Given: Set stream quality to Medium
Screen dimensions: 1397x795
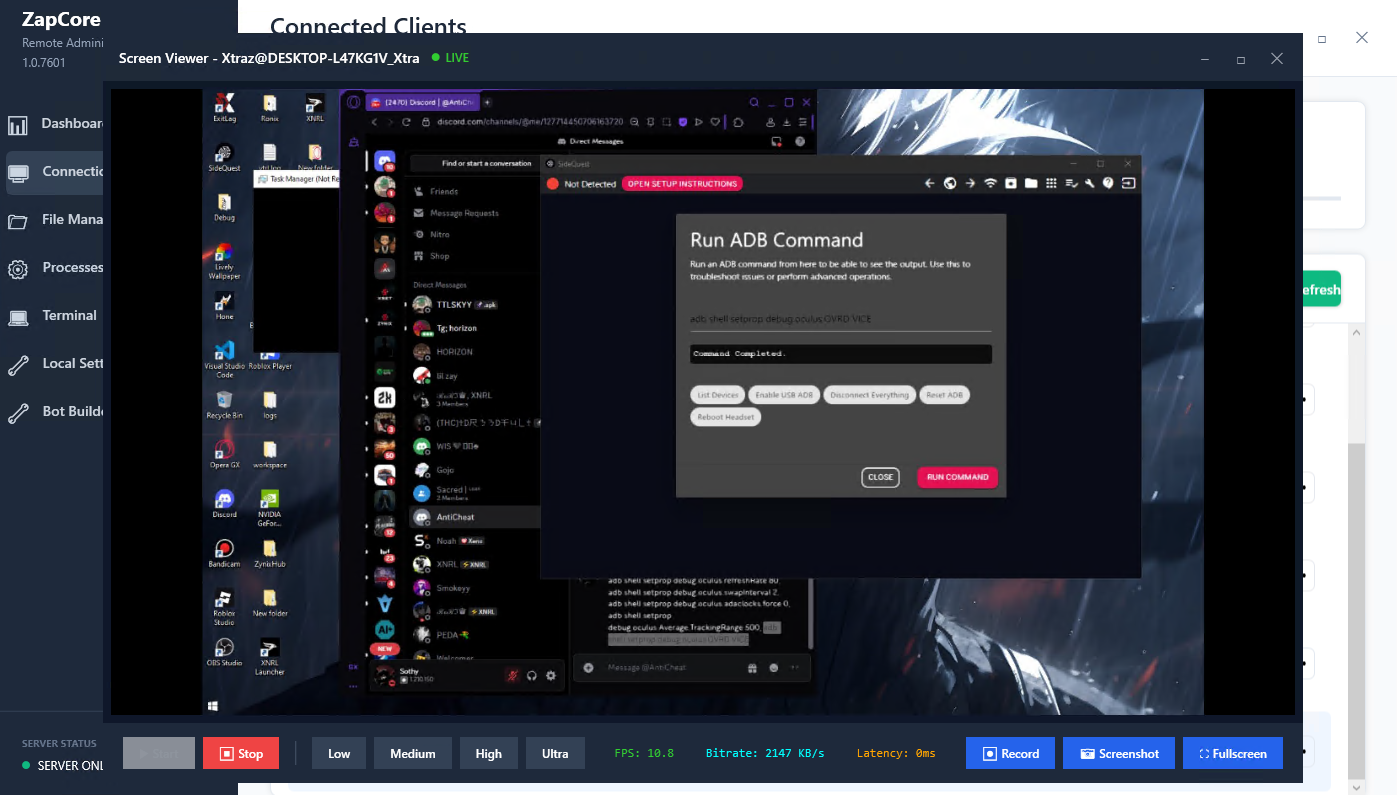Looking at the screenshot, I should [413, 754].
